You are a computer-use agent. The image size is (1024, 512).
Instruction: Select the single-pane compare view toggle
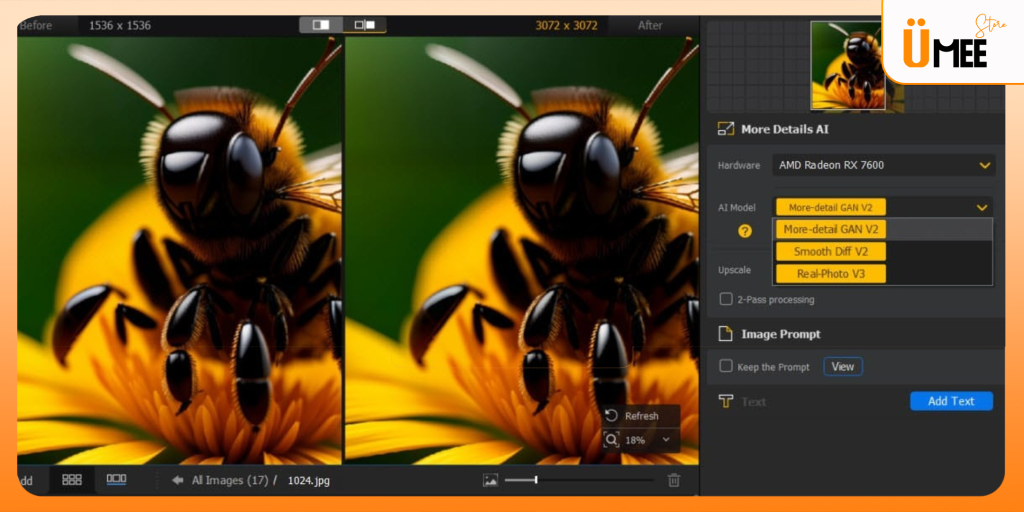tap(322, 25)
